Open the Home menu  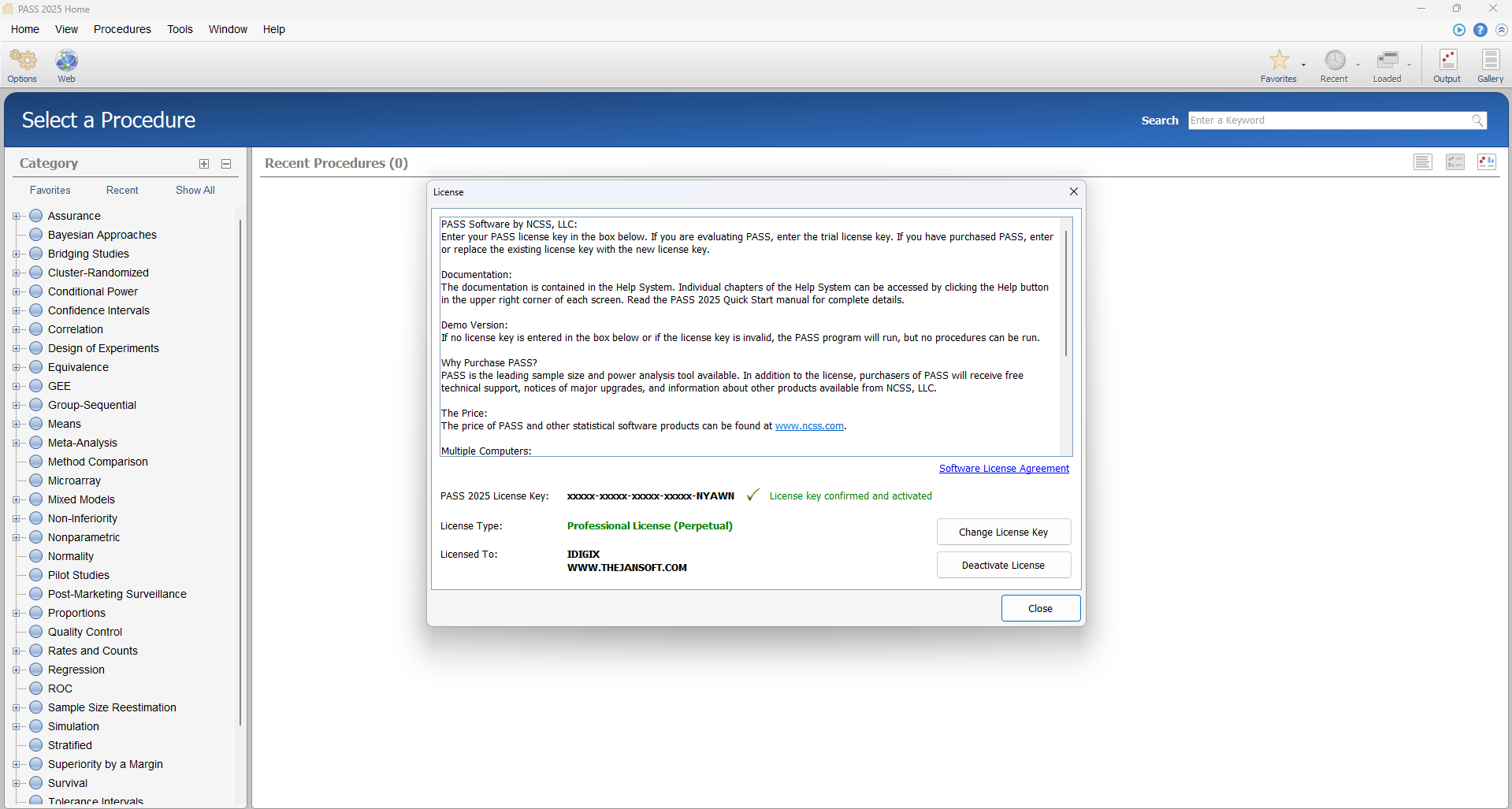(x=25, y=29)
